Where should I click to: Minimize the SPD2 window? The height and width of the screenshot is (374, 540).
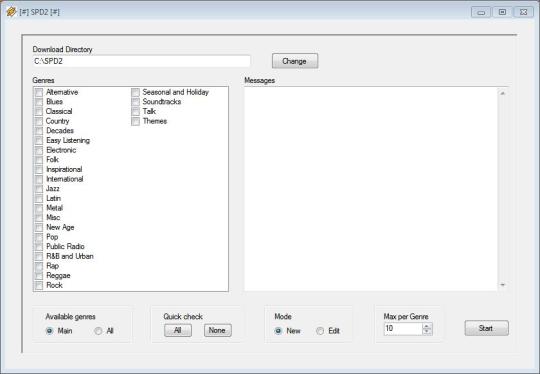[x=481, y=12]
